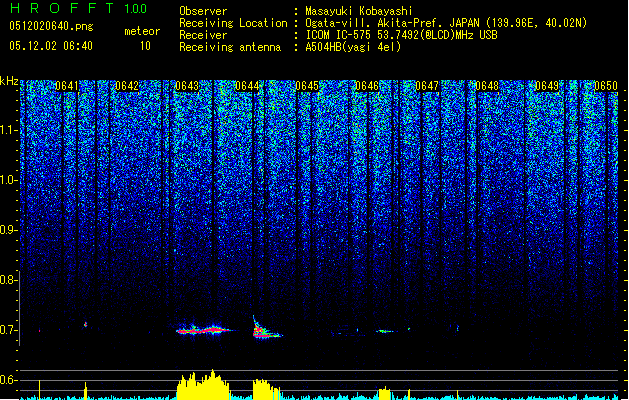
Task: Click the 0648 time marker
Action: click(487, 86)
